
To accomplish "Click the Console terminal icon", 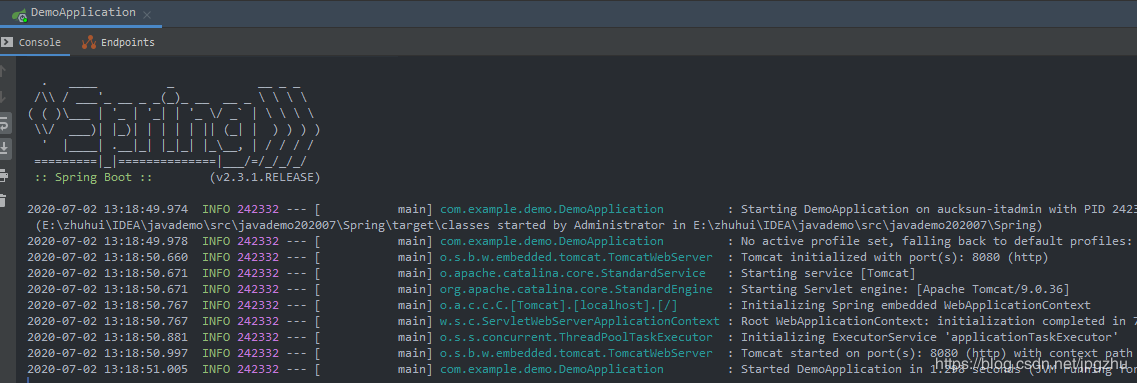I will pos(7,42).
